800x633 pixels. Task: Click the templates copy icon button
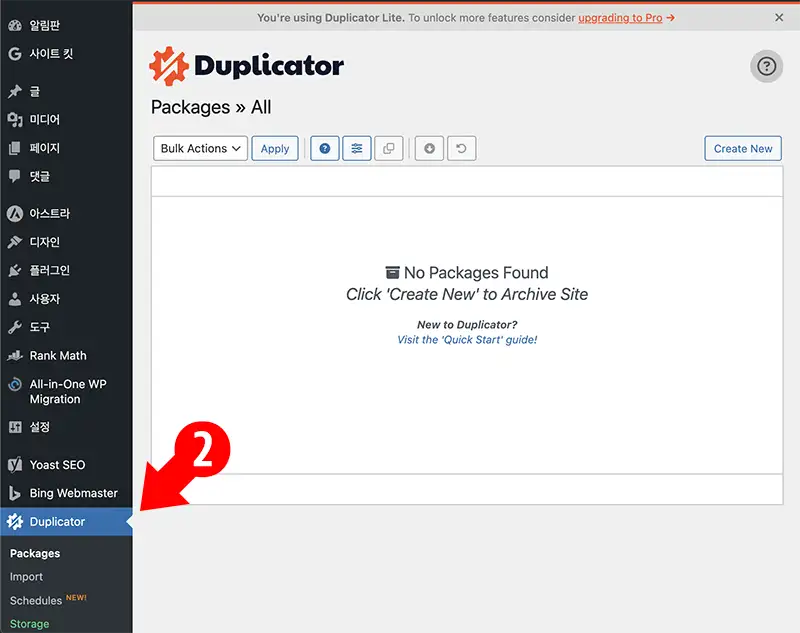tap(389, 148)
